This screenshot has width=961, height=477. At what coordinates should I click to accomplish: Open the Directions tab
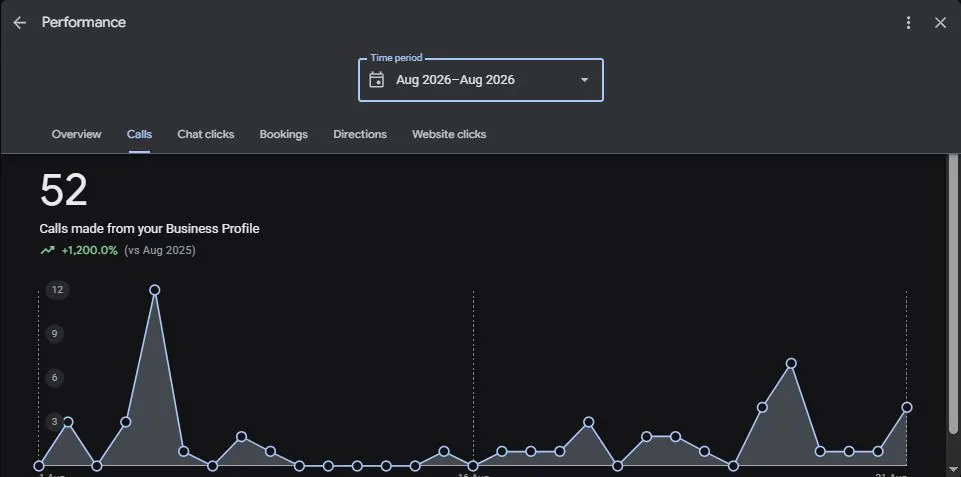[360, 134]
